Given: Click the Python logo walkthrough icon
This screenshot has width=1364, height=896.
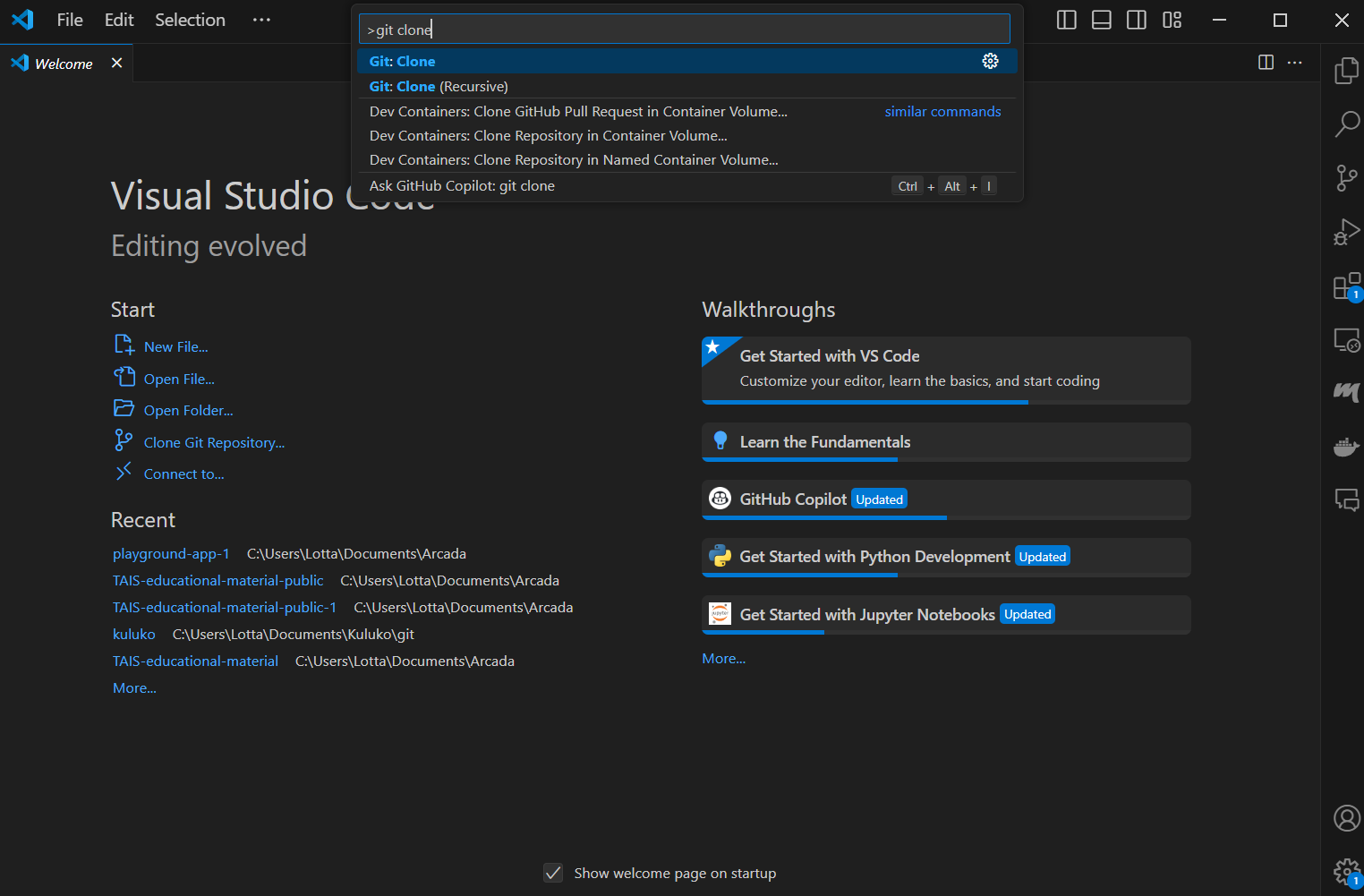Looking at the screenshot, I should point(720,556).
